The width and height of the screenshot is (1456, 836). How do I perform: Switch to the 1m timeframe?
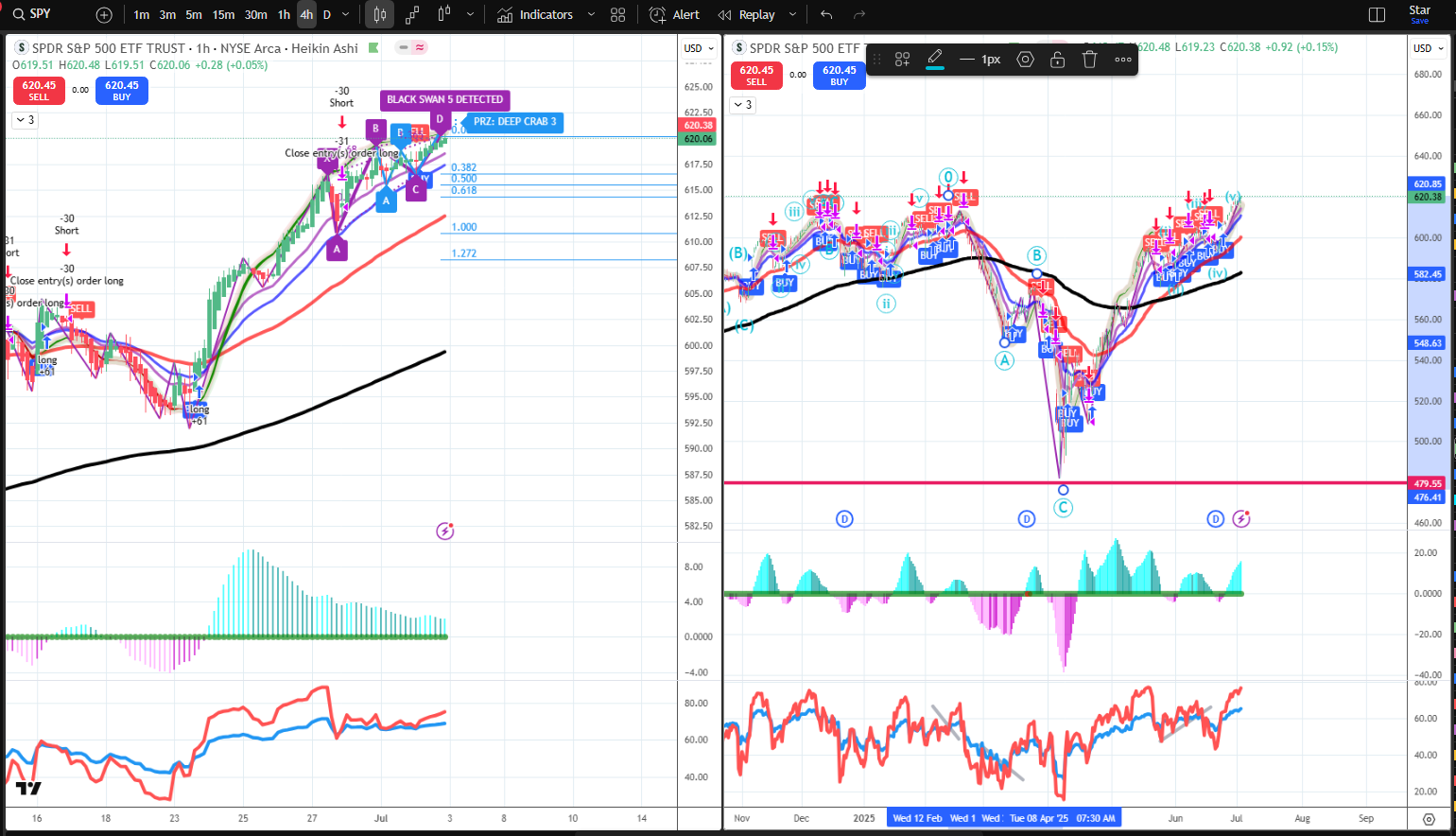click(142, 15)
